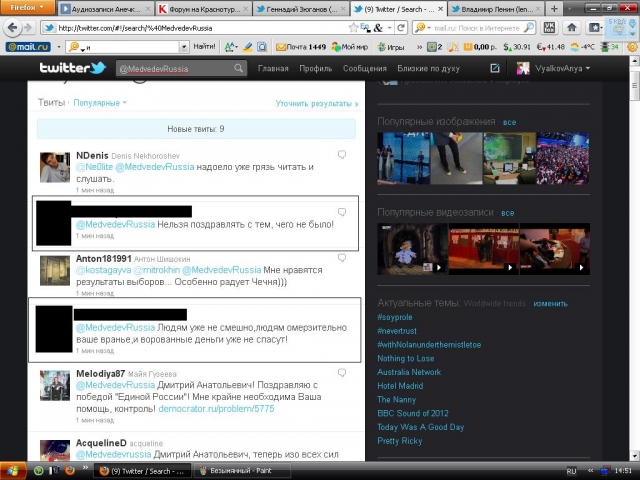Open a new browser tab

[x=554, y=9]
